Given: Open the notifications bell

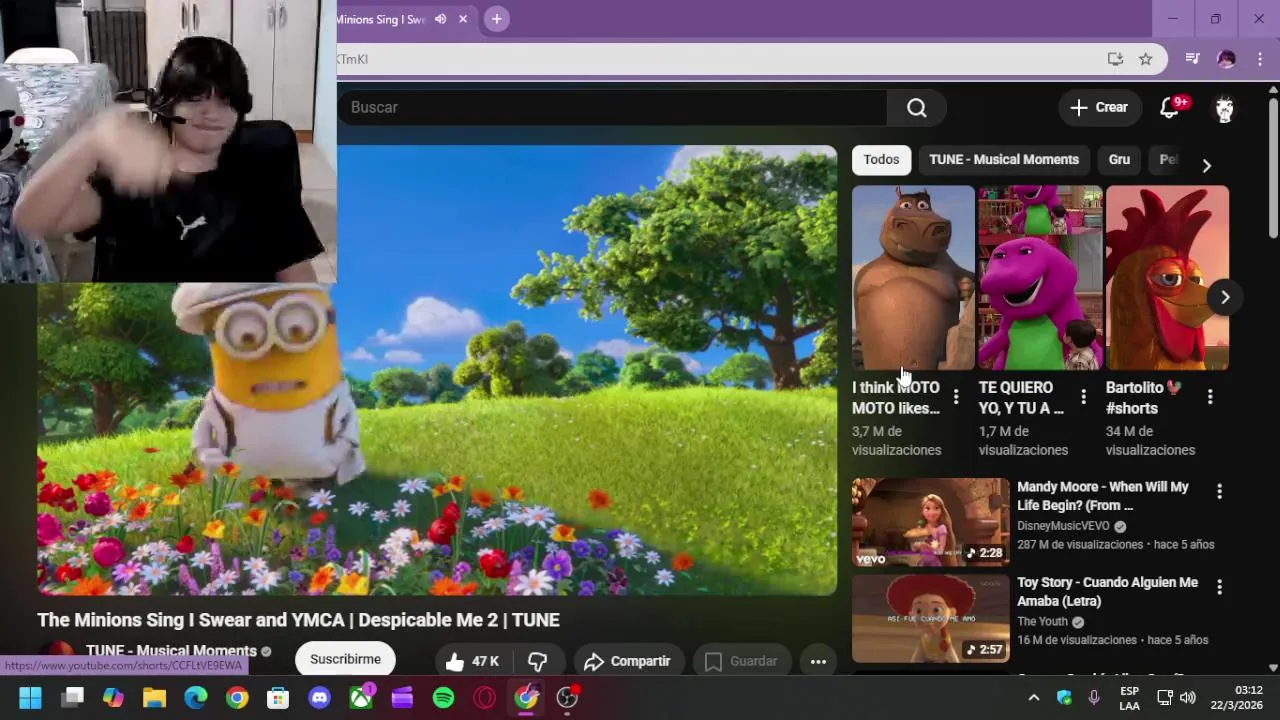Looking at the screenshot, I should pos(1169,108).
